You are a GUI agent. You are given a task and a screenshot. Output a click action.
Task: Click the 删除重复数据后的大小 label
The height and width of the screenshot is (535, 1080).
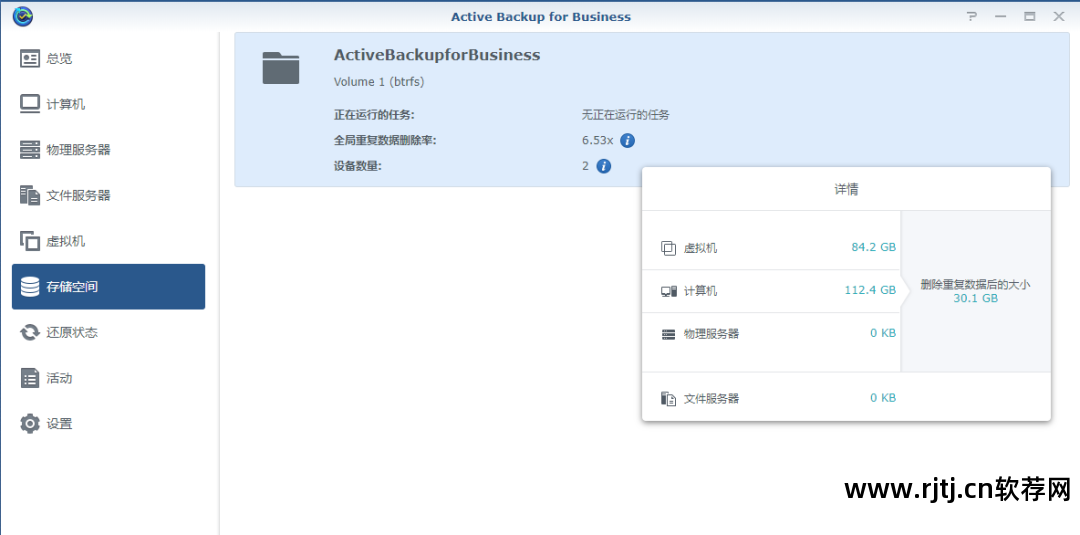click(x=975, y=284)
